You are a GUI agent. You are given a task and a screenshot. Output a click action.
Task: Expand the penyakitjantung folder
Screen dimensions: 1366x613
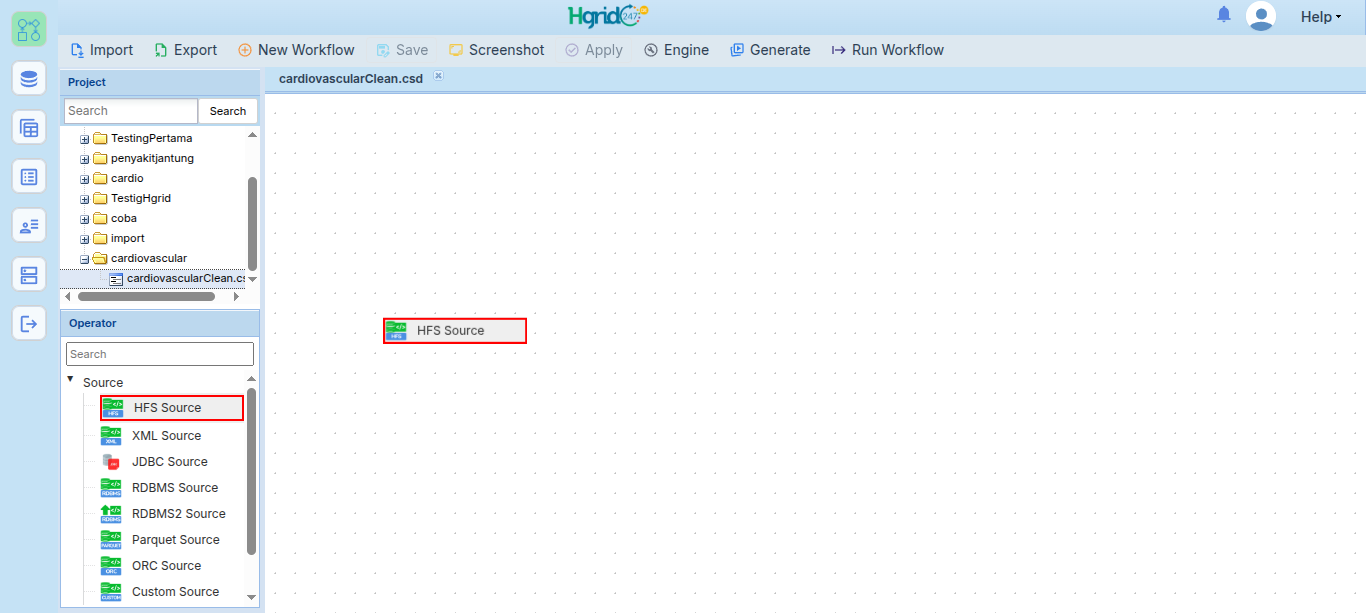tap(85, 159)
